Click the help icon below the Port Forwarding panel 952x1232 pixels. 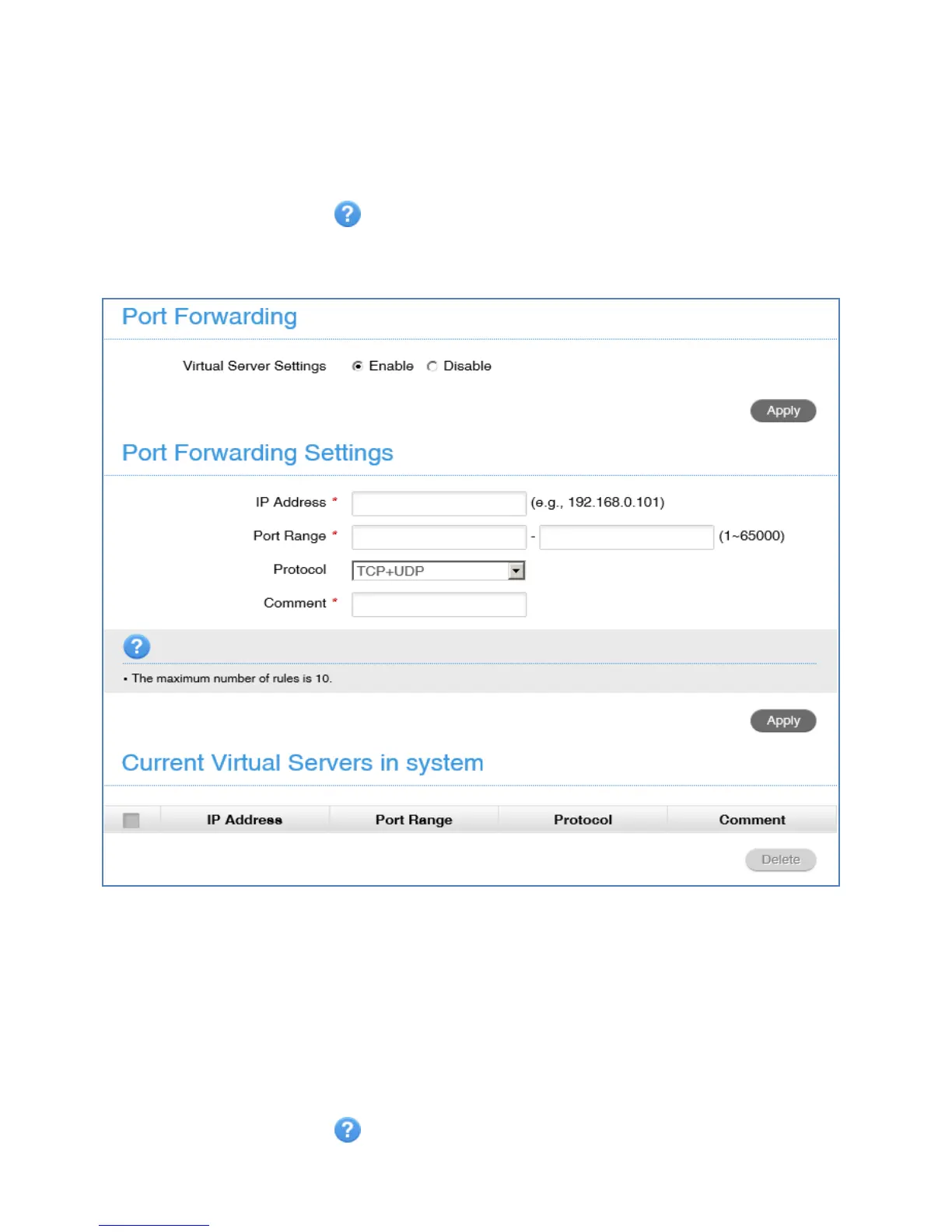[x=347, y=1129]
